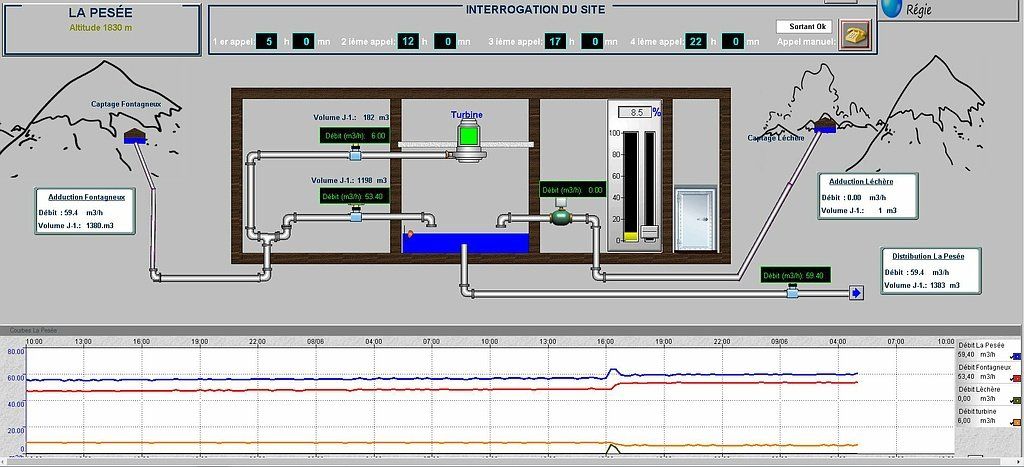The height and width of the screenshot is (467, 1024).
Task: Click the Adduction Fontagneux info box
Action: coord(83,211)
